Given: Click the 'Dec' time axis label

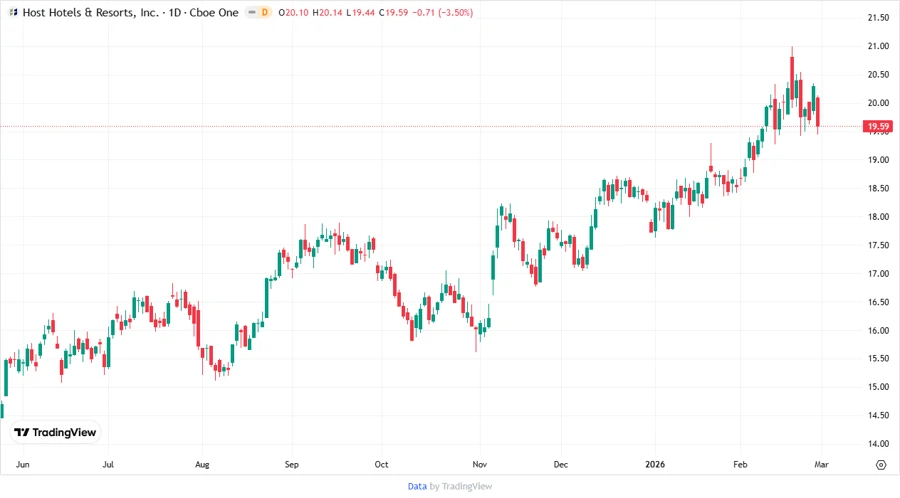Looking at the screenshot, I should click(561, 464).
